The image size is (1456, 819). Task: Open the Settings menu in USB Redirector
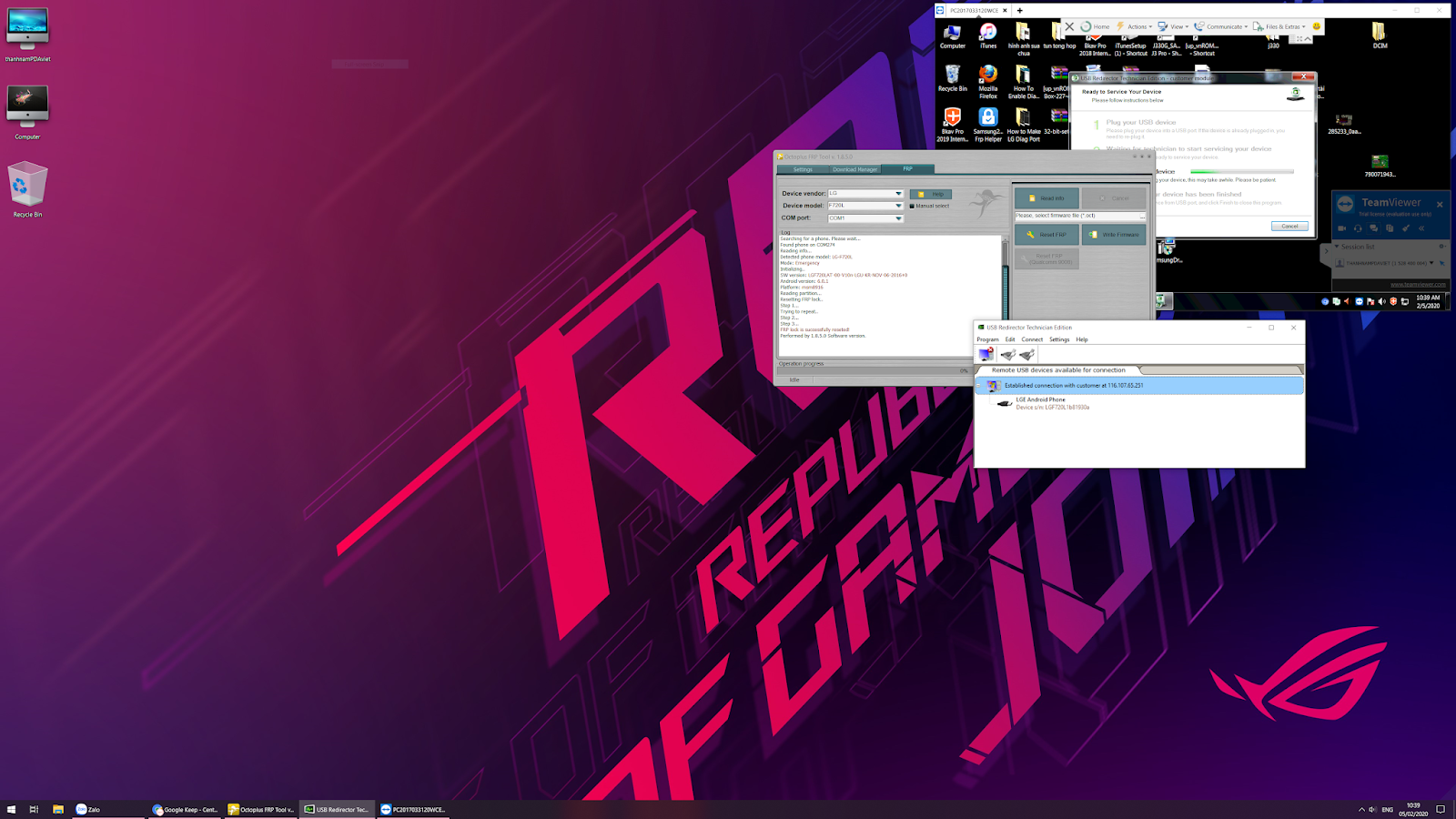(1059, 339)
